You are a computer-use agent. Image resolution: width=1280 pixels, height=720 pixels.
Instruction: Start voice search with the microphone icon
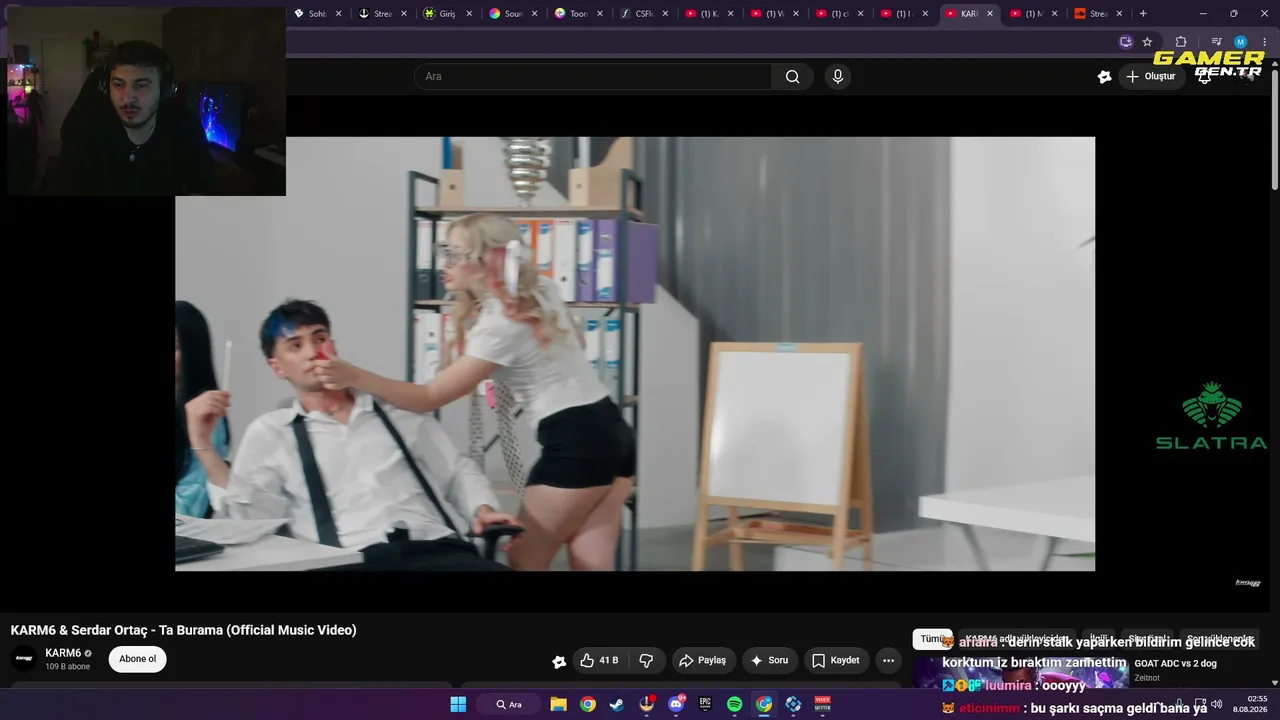pyautogui.click(x=838, y=77)
